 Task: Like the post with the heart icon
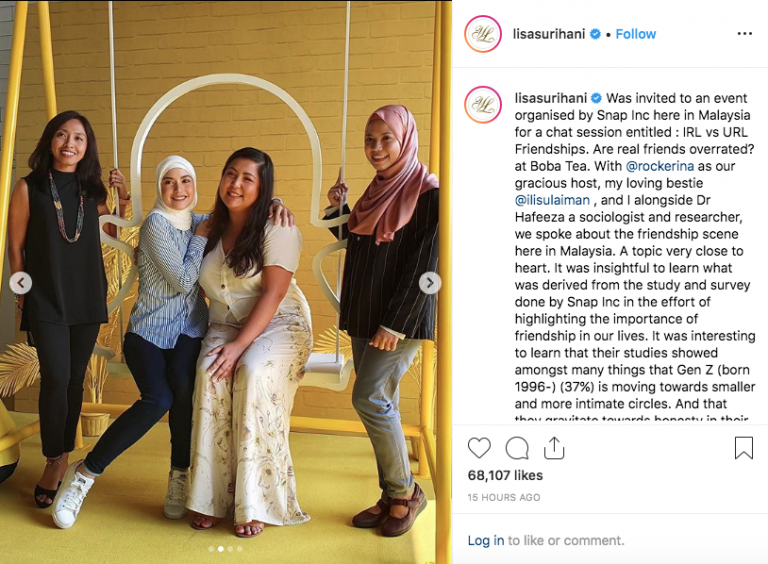point(479,448)
